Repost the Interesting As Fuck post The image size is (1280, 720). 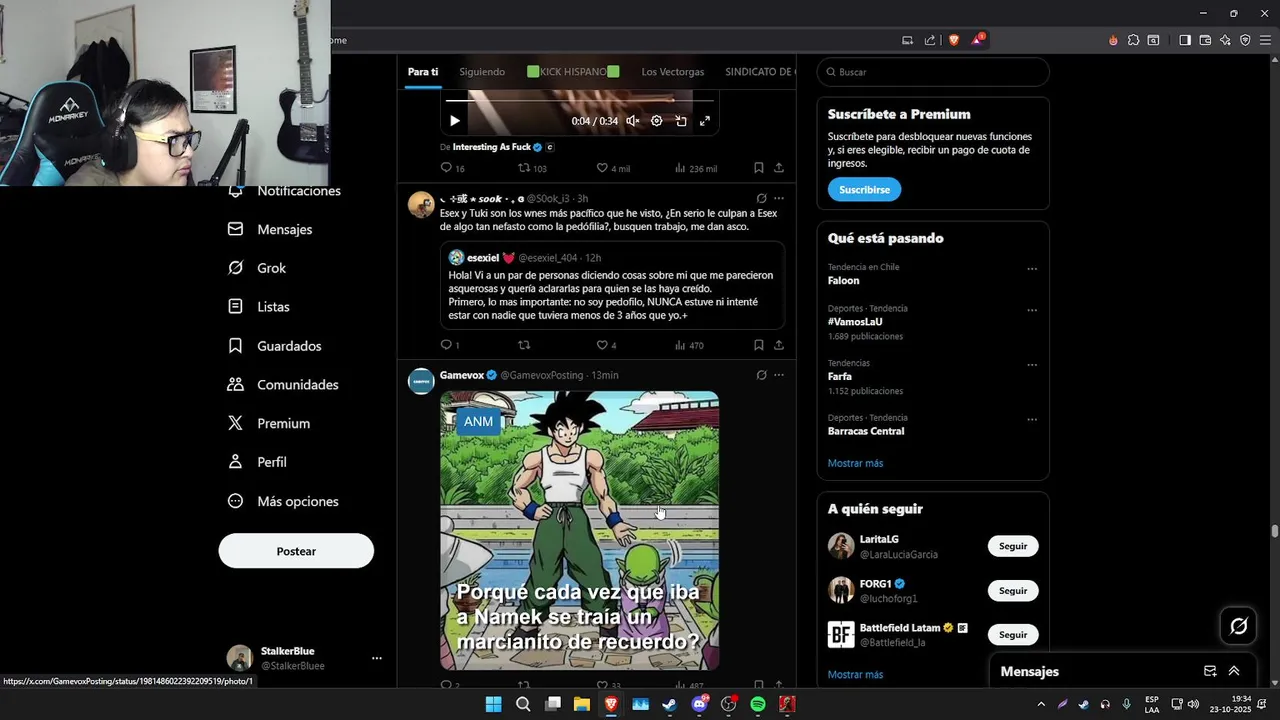(532, 168)
